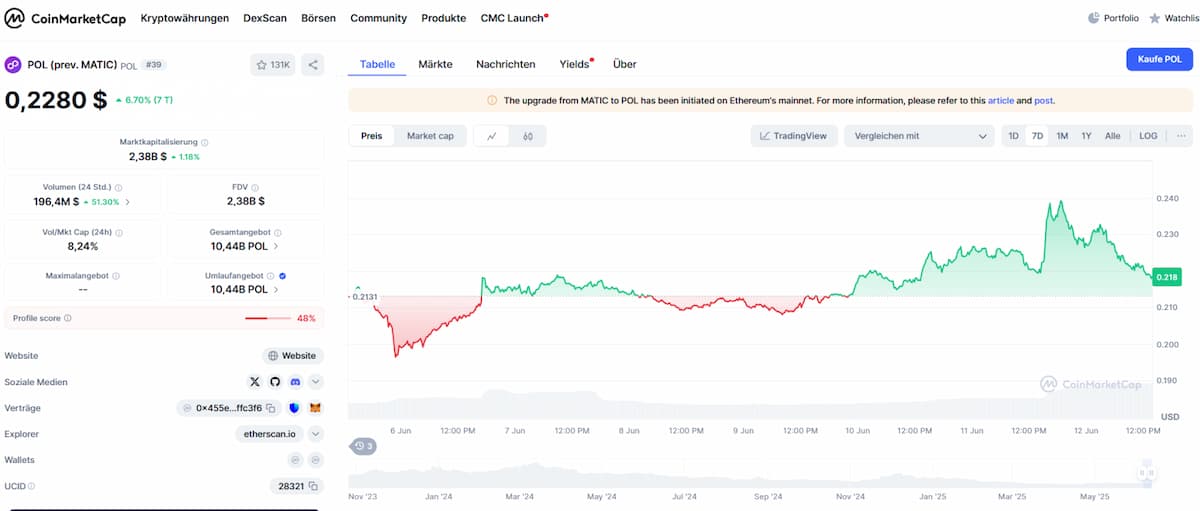
Task: Click the MetaMask fox icon
Action: point(315,408)
